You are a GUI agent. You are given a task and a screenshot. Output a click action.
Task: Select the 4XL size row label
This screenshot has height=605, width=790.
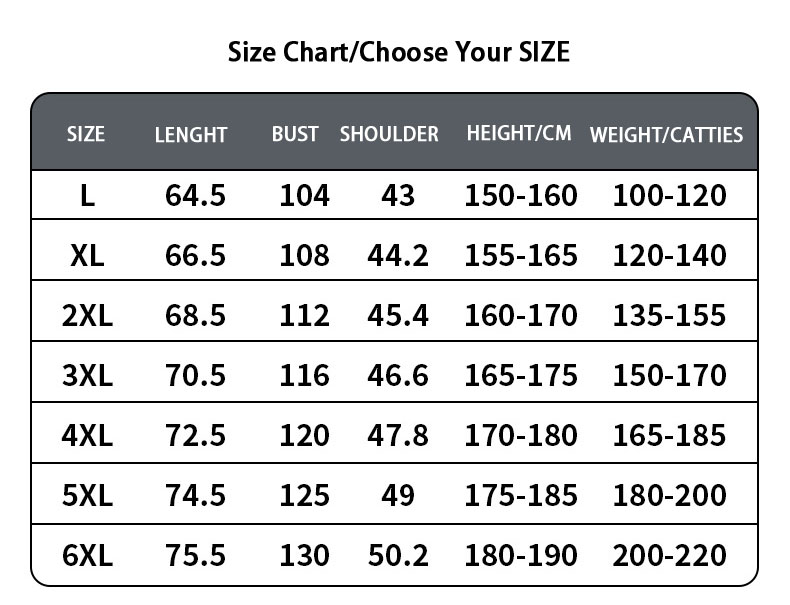pos(88,436)
